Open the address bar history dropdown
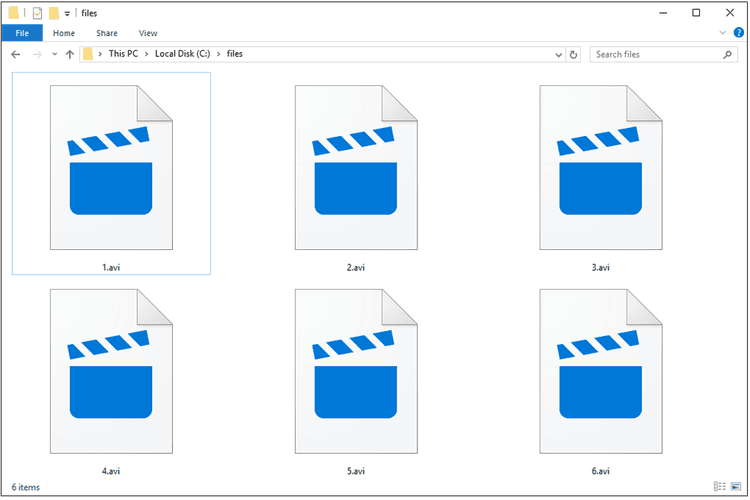The width and height of the screenshot is (750, 500). [x=557, y=54]
